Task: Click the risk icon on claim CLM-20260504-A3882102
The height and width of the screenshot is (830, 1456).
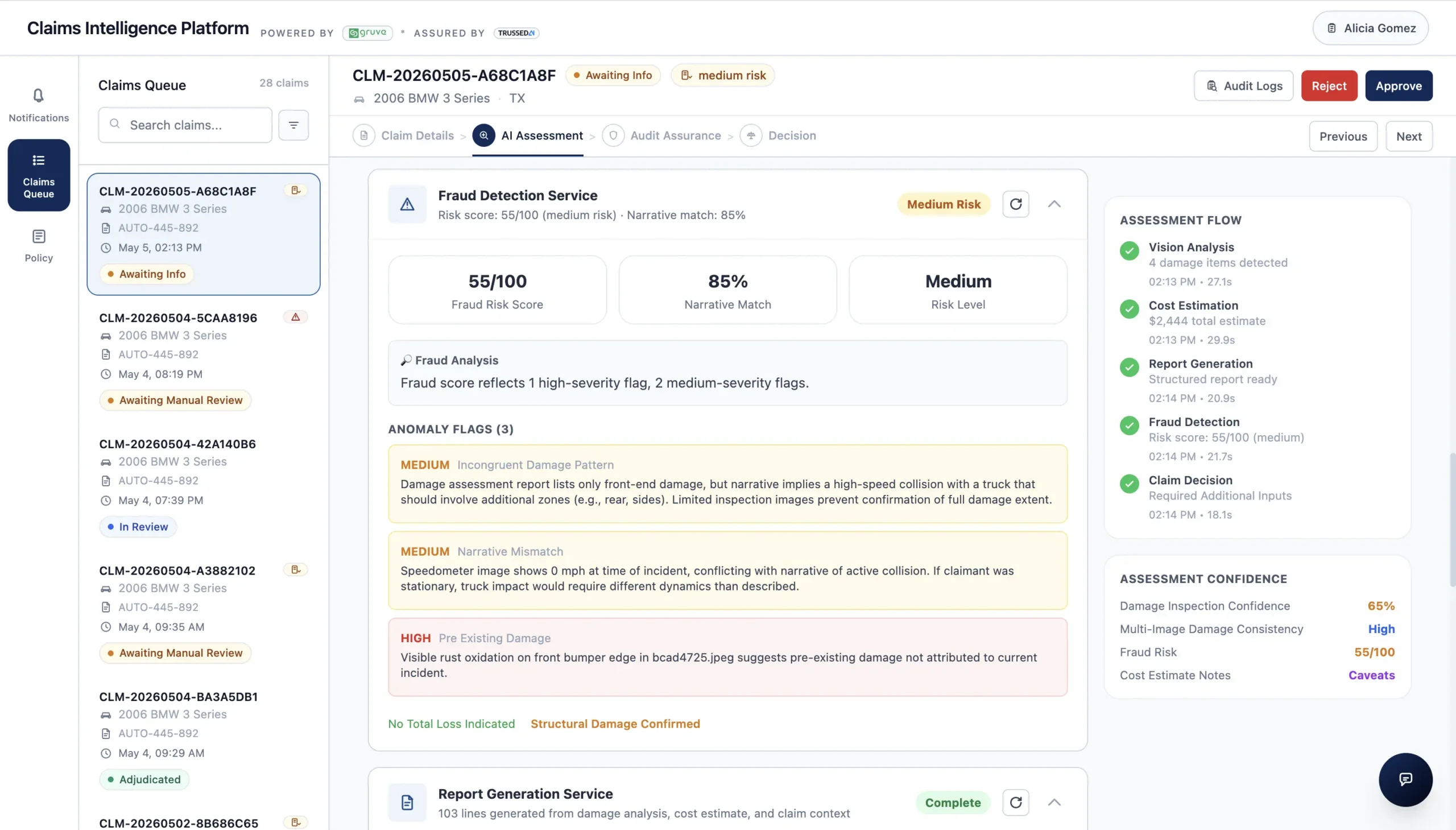Action: [x=296, y=569]
